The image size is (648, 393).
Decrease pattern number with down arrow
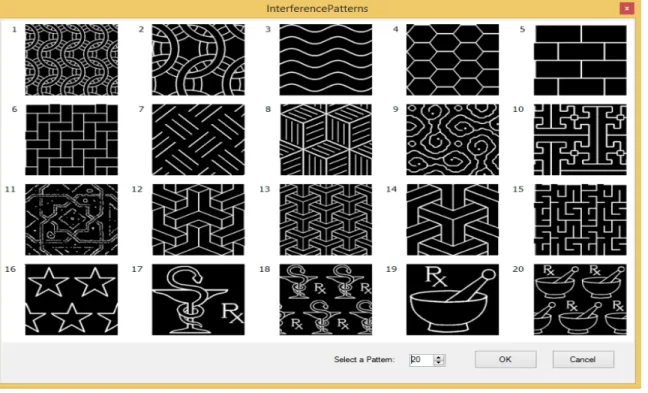coord(439,362)
